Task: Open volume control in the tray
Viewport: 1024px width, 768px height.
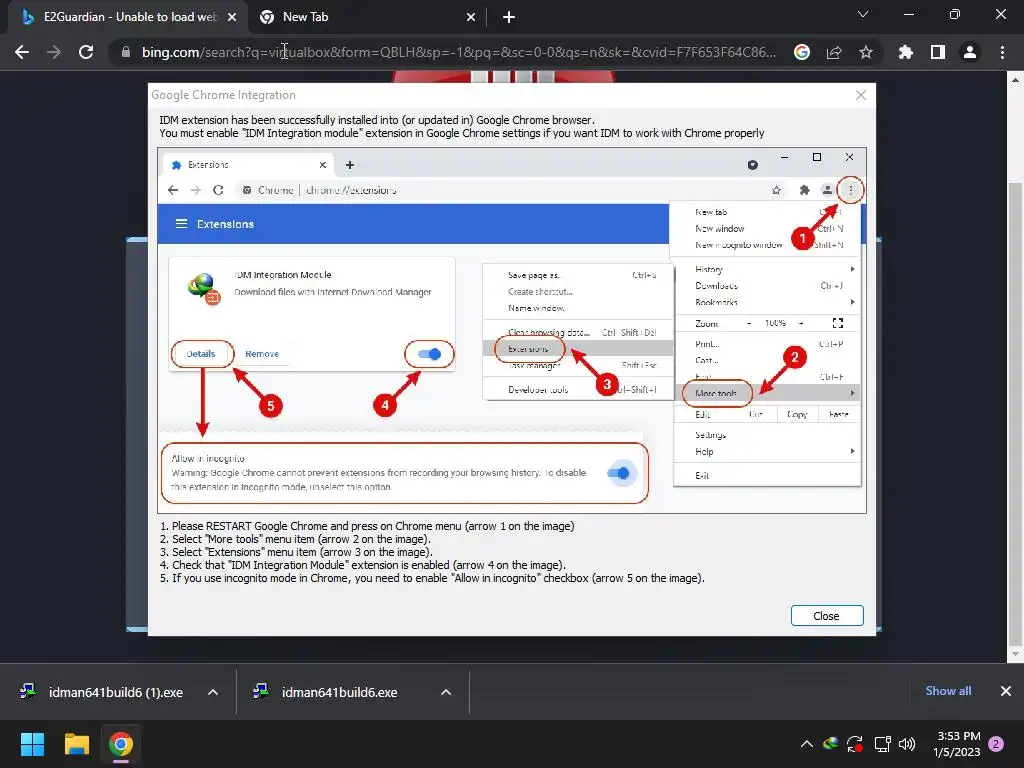Action: (906, 744)
